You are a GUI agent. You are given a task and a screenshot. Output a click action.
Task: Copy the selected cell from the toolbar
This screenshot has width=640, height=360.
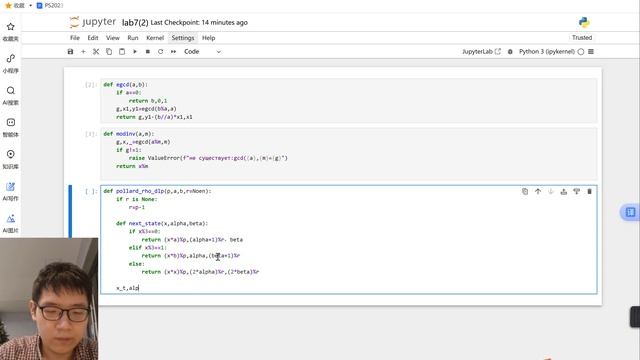click(109, 51)
